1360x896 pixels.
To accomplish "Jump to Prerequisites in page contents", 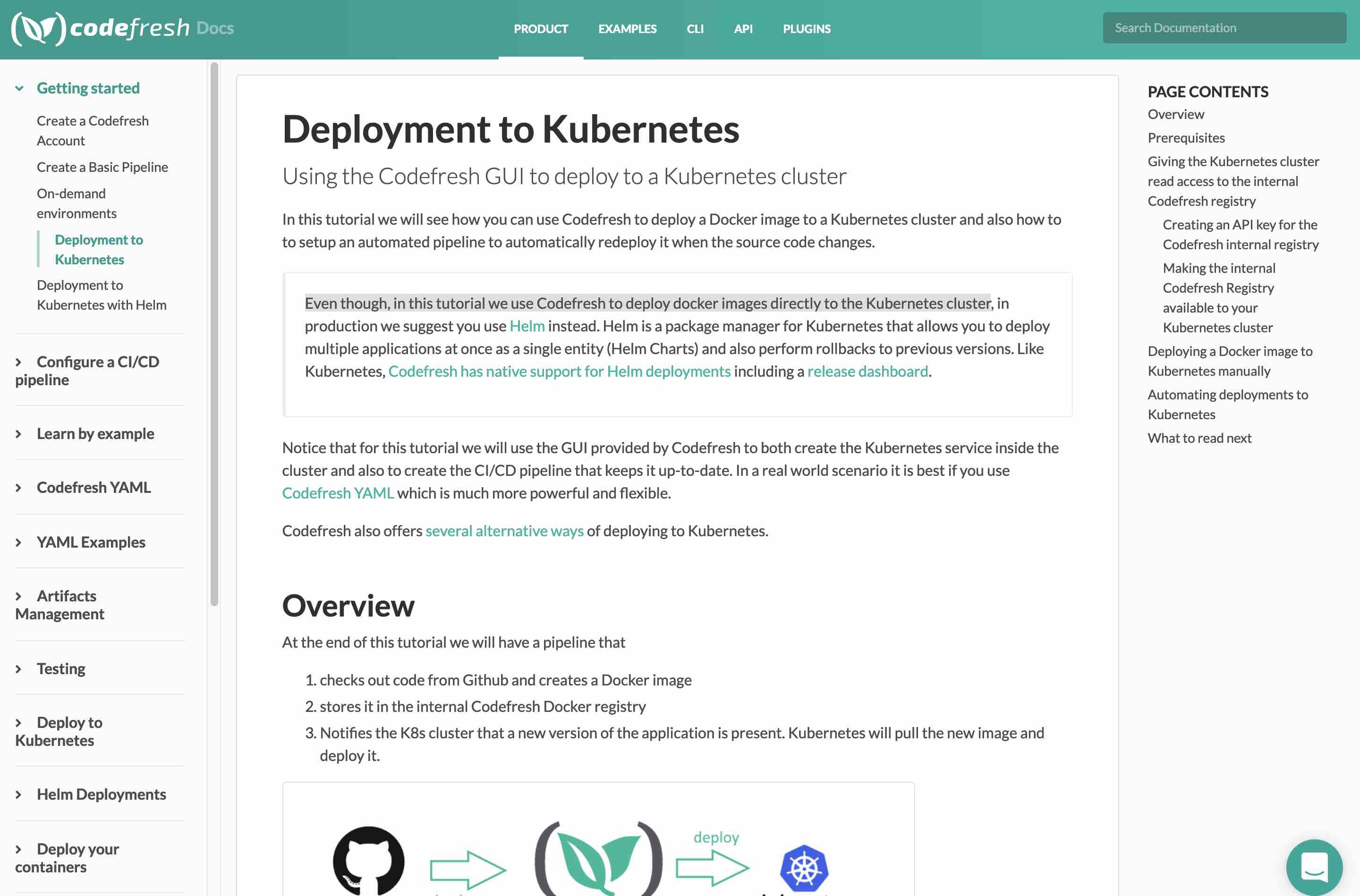I will tap(1186, 138).
